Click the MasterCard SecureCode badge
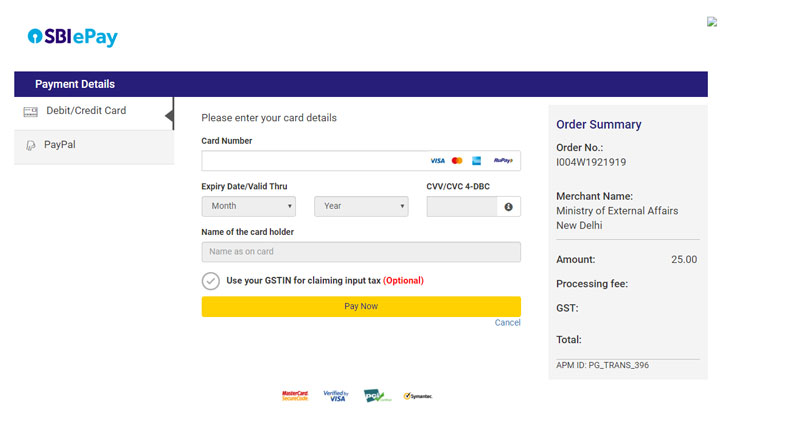800x445 pixels. pyautogui.click(x=295, y=396)
